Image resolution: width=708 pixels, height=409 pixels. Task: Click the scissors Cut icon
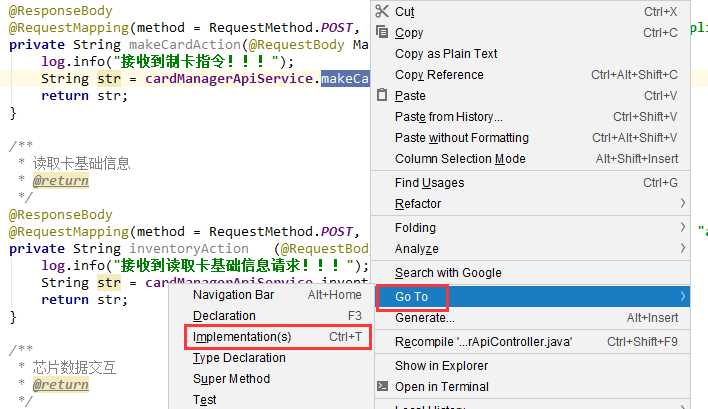[382, 11]
